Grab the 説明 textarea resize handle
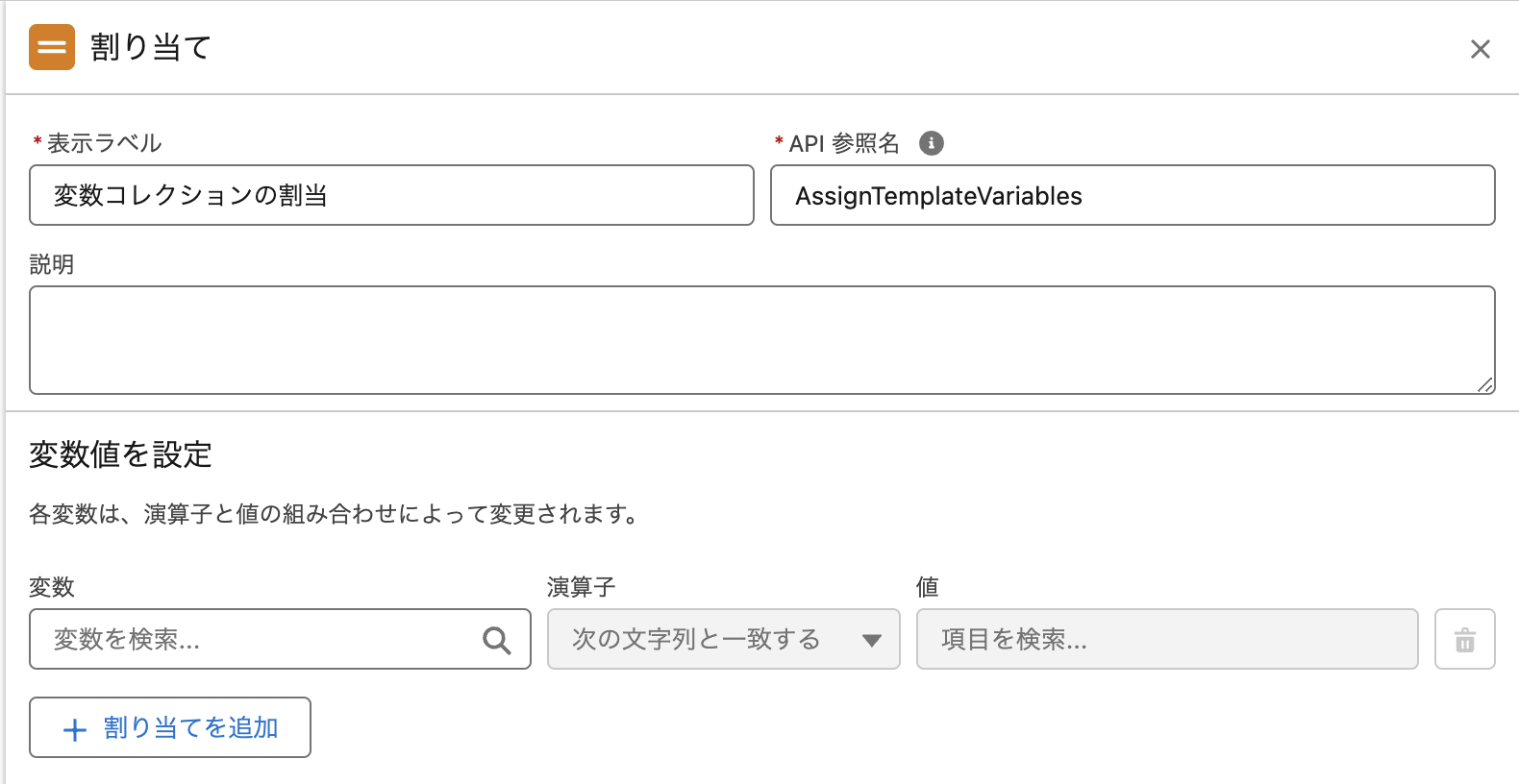 pyautogui.click(x=1485, y=384)
